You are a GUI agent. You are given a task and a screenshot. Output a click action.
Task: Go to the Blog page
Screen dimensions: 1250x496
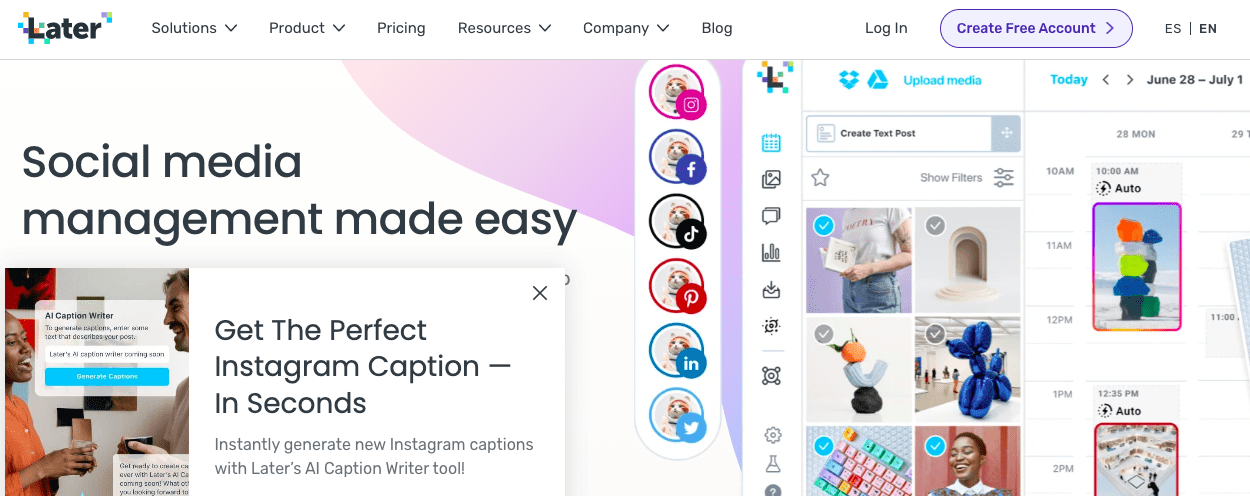click(717, 28)
